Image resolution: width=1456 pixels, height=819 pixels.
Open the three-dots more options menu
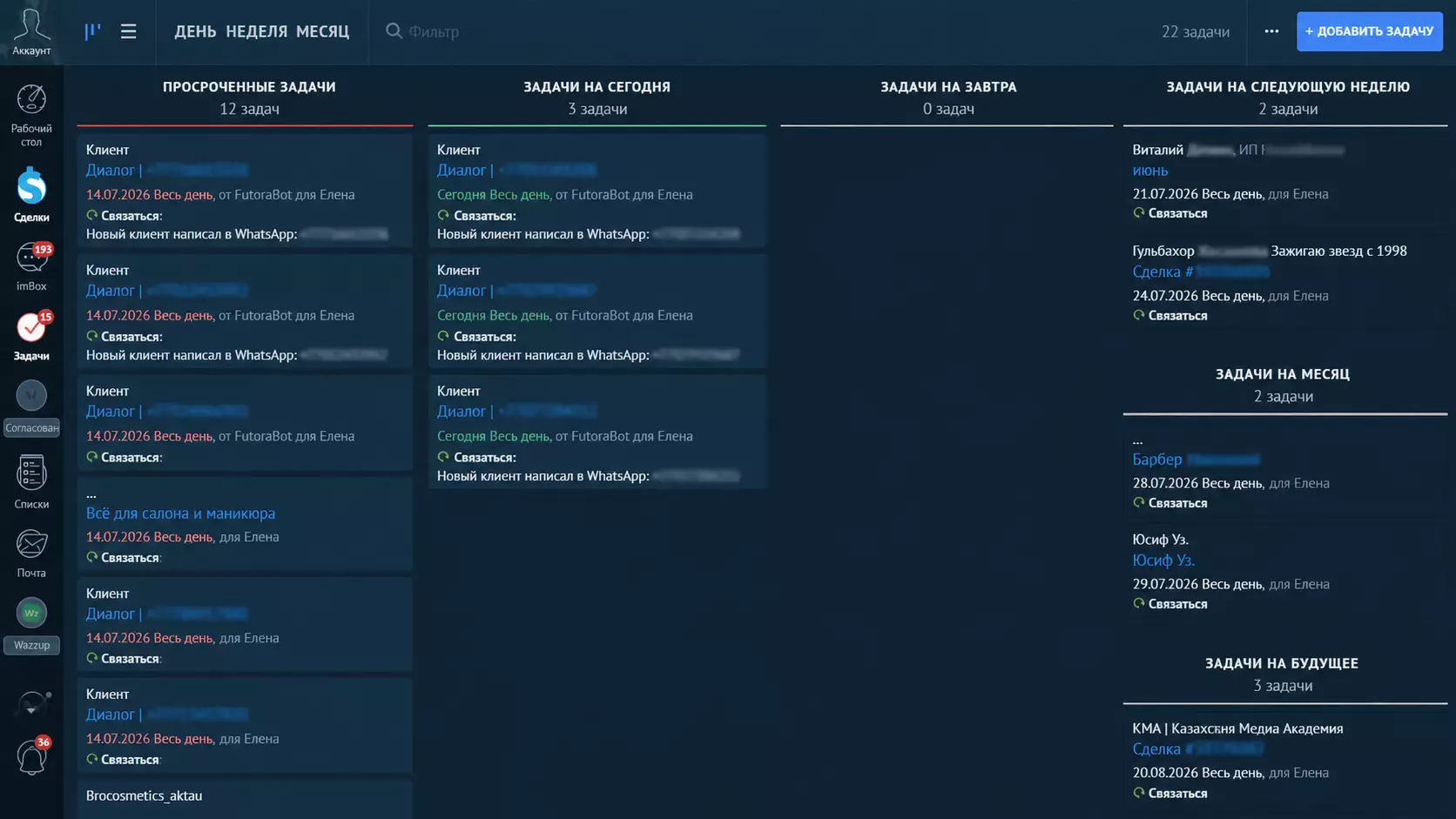(x=1271, y=31)
